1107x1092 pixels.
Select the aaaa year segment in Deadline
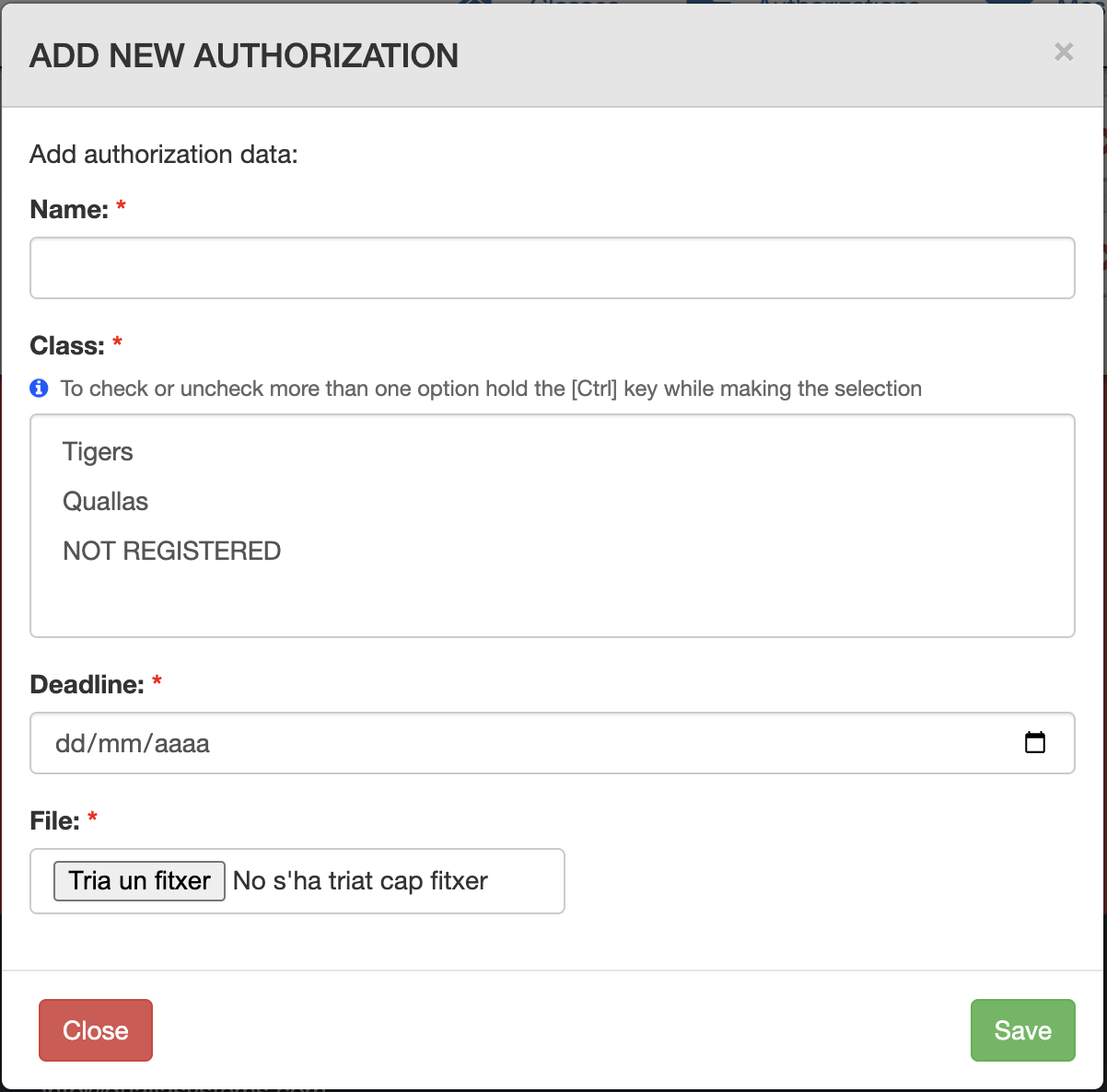tap(182, 743)
